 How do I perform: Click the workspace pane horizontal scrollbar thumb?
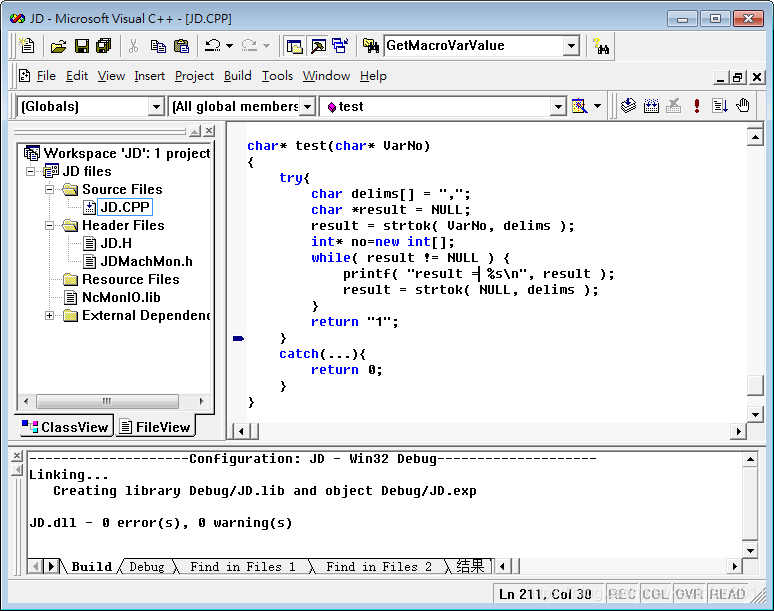point(107,401)
